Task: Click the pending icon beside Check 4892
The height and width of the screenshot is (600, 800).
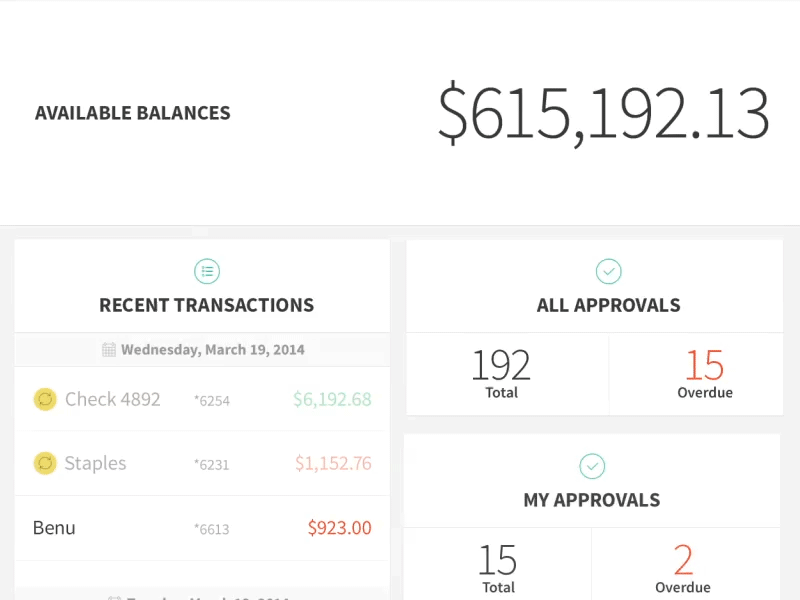Action: point(45,400)
